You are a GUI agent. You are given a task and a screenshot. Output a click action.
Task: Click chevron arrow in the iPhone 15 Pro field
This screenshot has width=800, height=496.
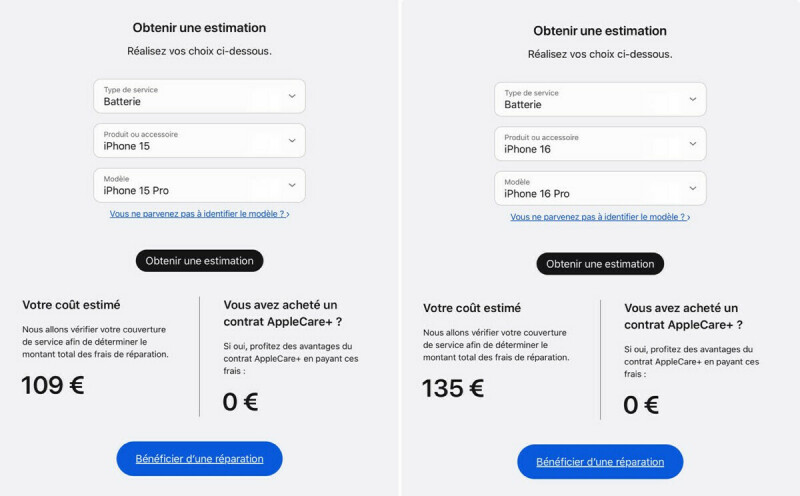point(292,185)
